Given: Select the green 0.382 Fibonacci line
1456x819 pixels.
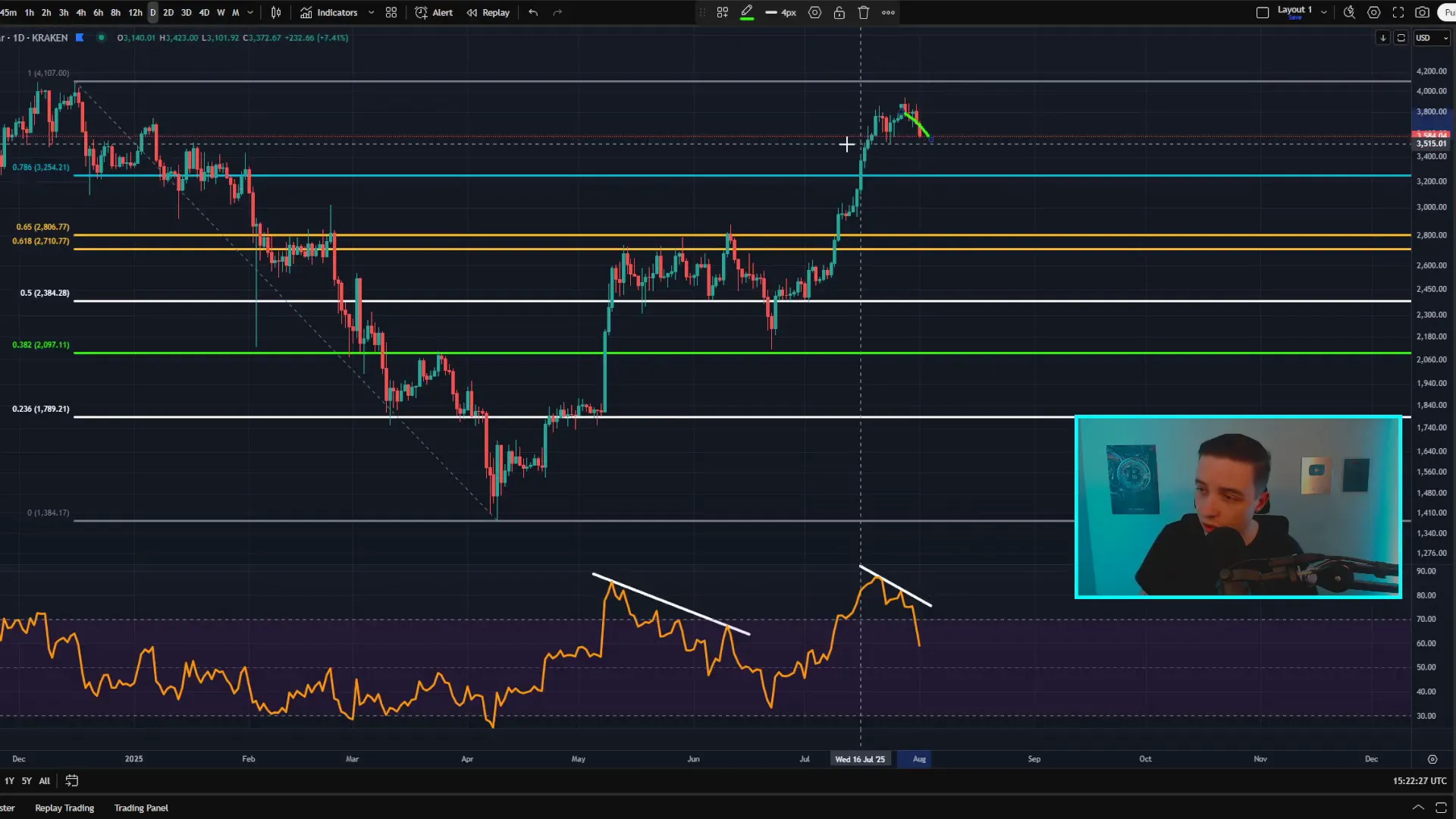Looking at the screenshot, I should 742,353.
